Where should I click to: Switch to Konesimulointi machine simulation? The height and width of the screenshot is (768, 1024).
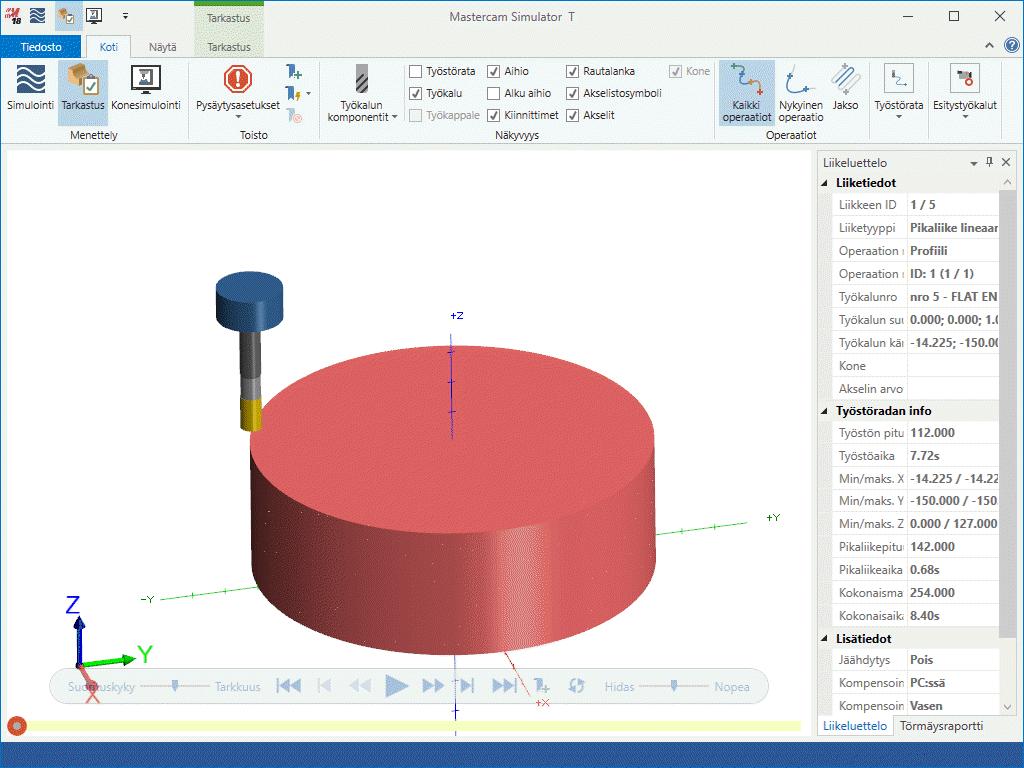coord(146,88)
